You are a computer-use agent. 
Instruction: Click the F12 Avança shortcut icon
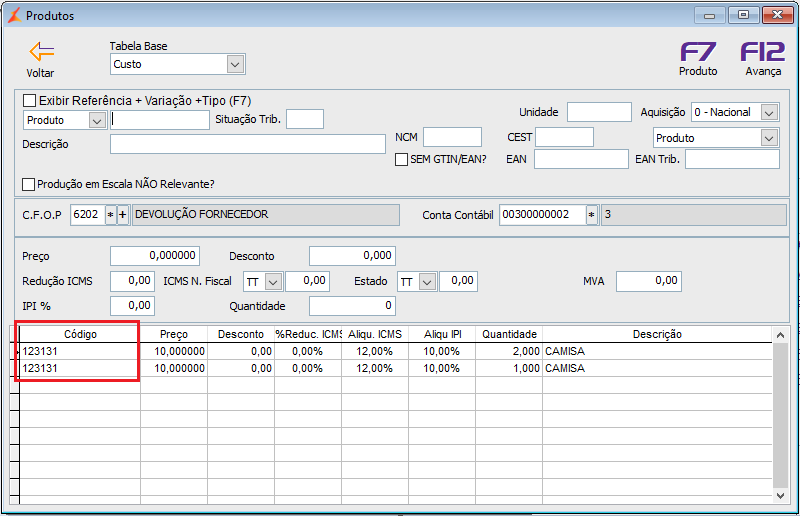(x=763, y=52)
